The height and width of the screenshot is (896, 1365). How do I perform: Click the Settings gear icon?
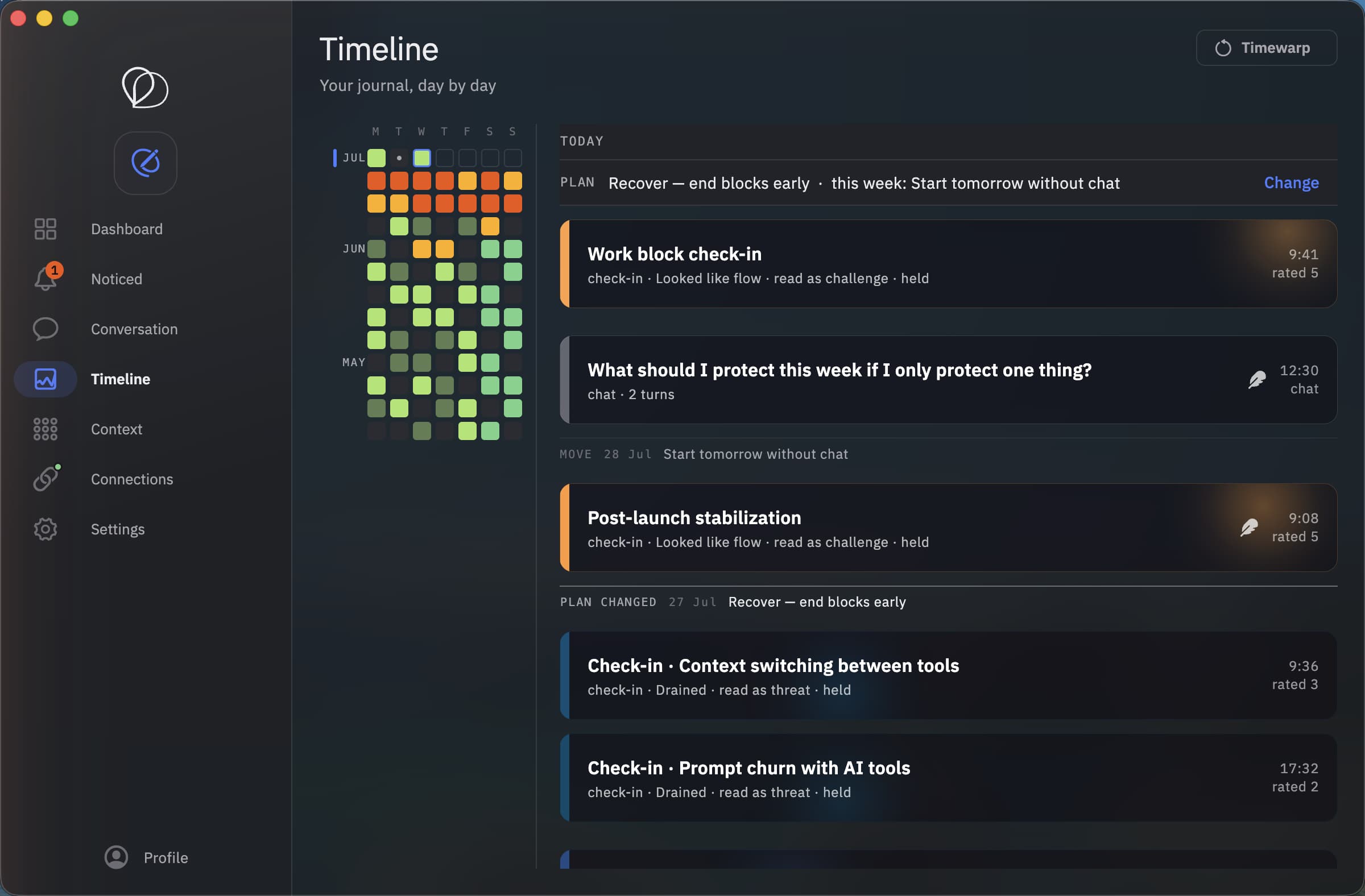click(45, 529)
